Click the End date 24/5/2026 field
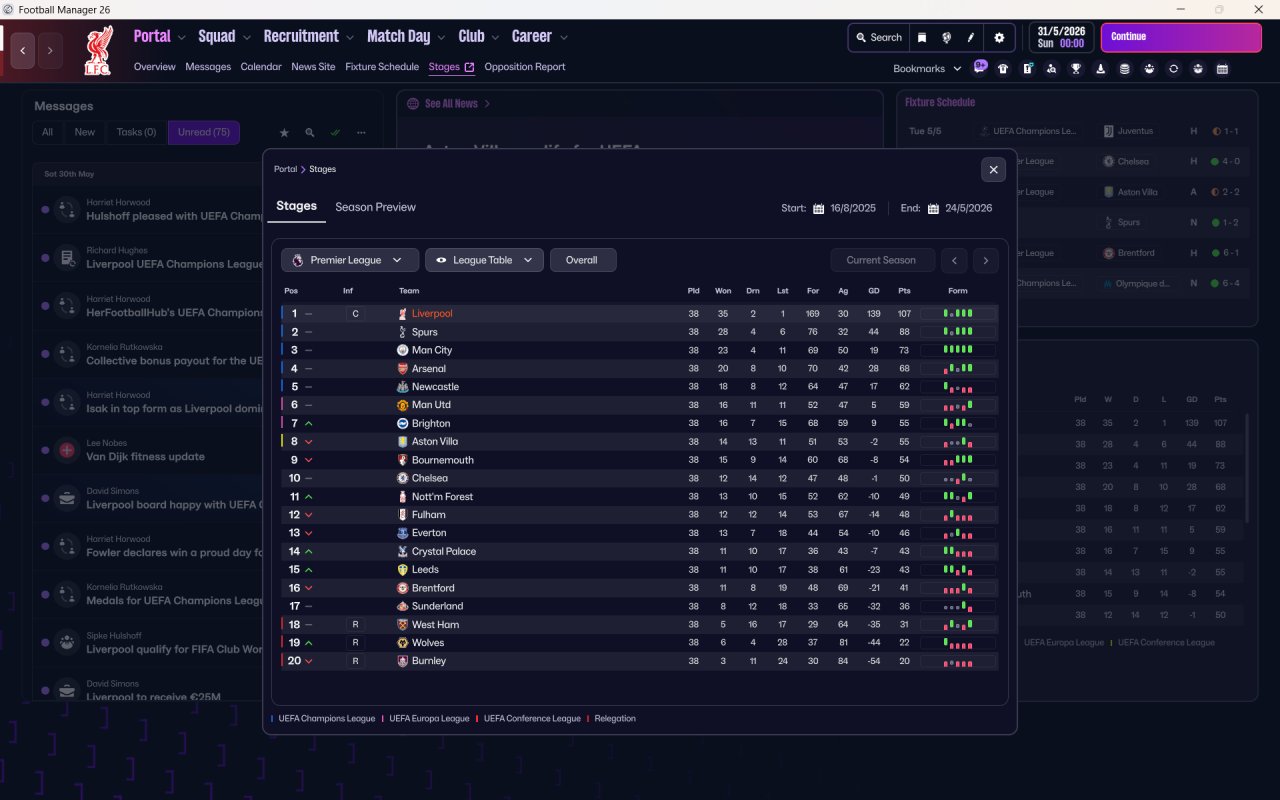Viewport: 1280px width, 800px height. [968, 209]
